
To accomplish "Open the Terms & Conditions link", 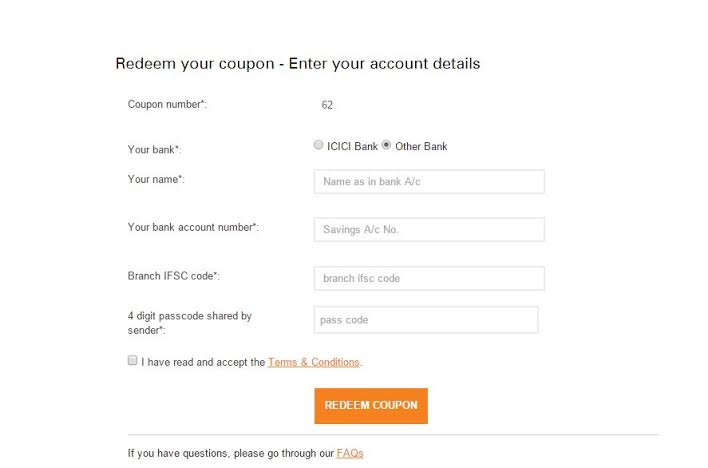I will click(x=313, y=362).
